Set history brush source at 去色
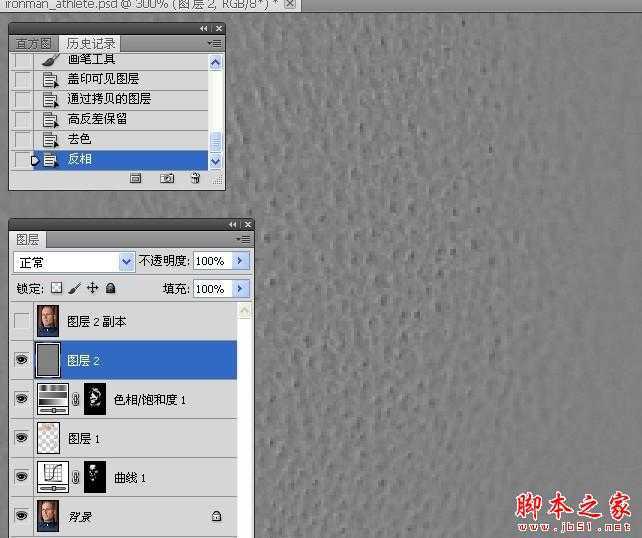Image resolution: width=642 pixels, height=538 pixels. click(x=23, y=140)
